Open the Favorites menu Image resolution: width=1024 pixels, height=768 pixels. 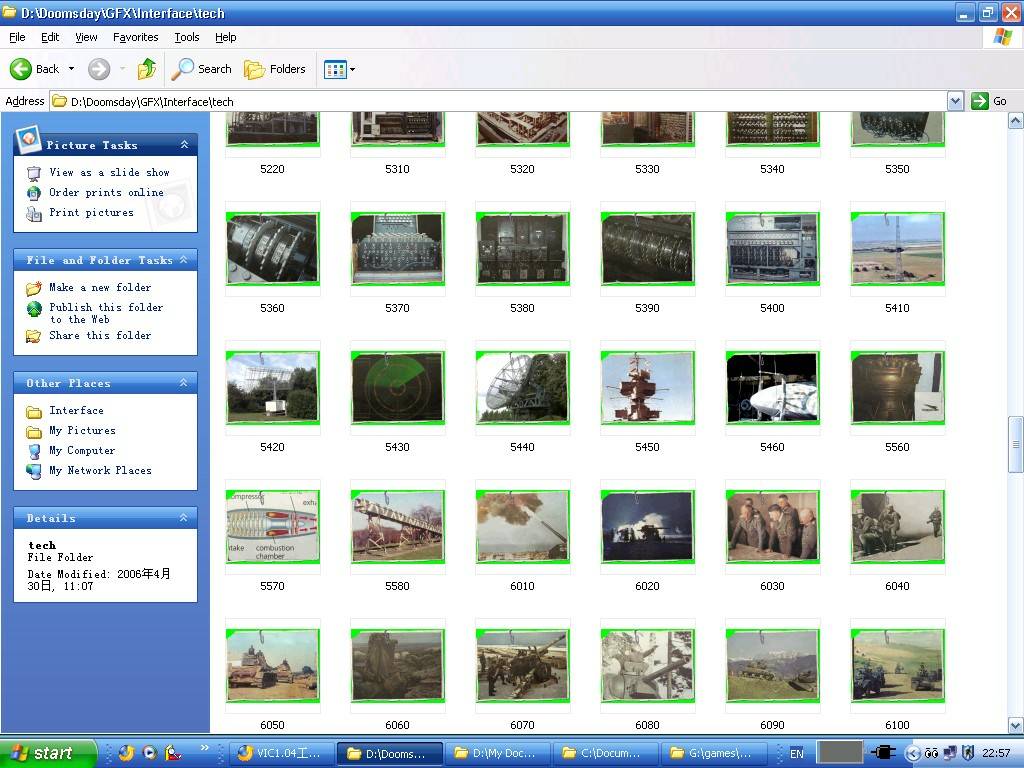pos(135,37)
